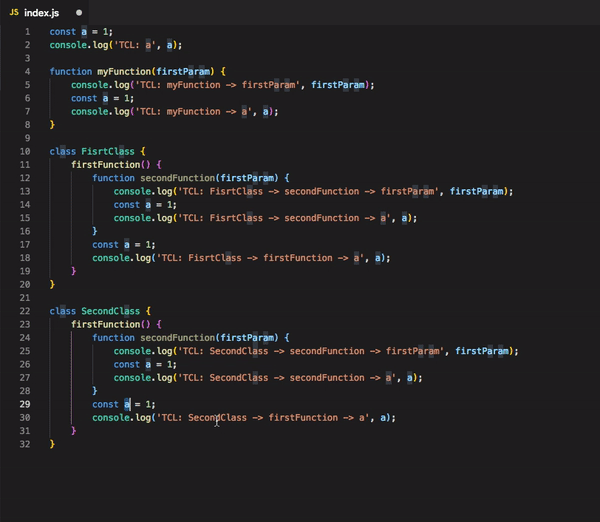Click line number 1 in gutter
Viewport: 600px width, 522px height.
tap(27, 32)
